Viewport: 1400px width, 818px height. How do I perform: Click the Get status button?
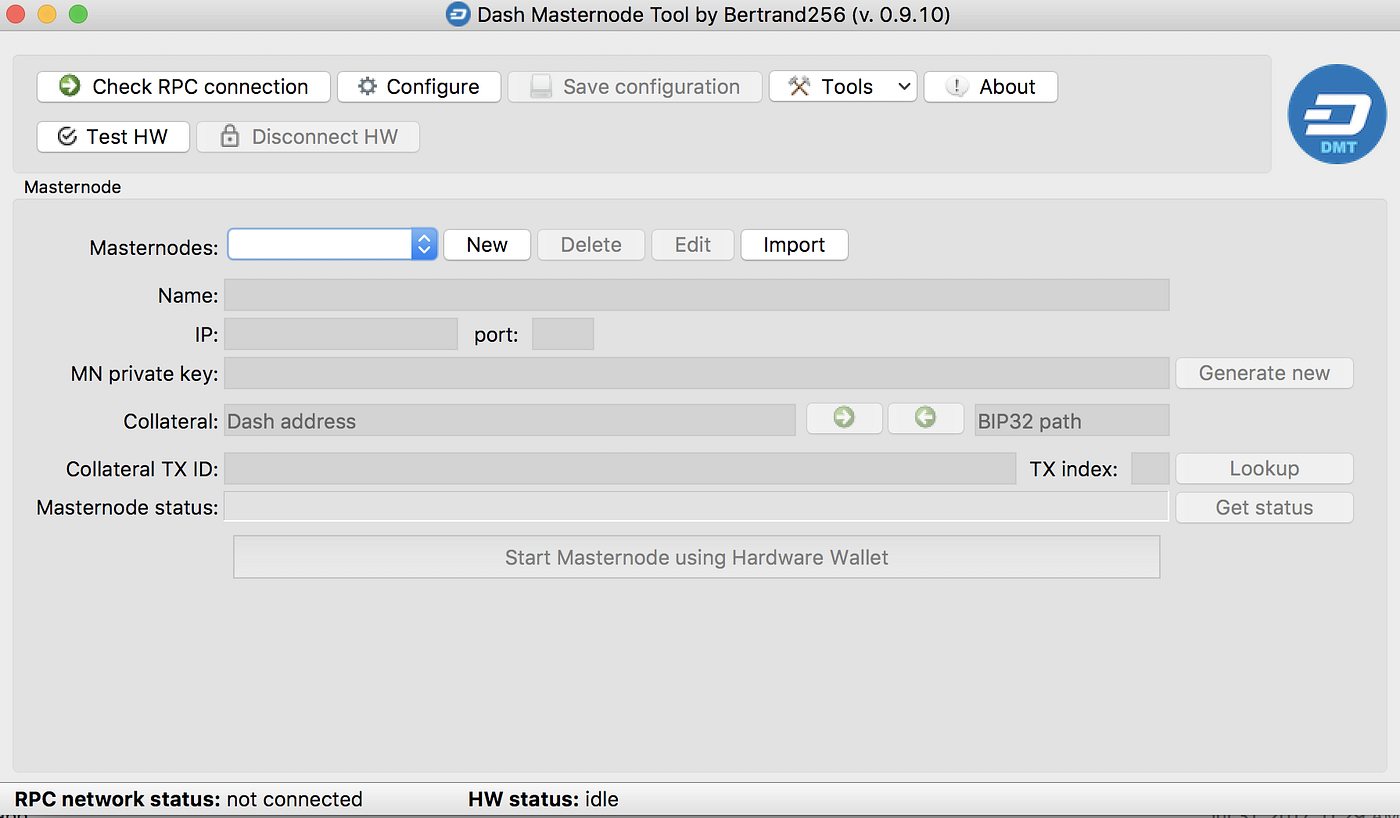[x=1264, y=507]
